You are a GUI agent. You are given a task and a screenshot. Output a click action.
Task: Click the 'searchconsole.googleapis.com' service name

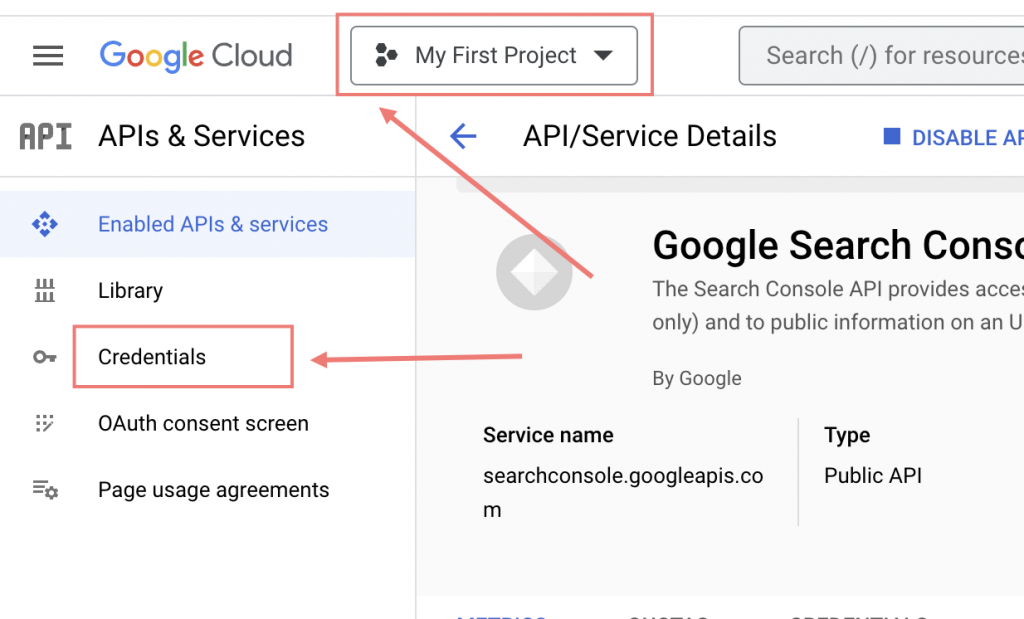(x=623, y=492)
